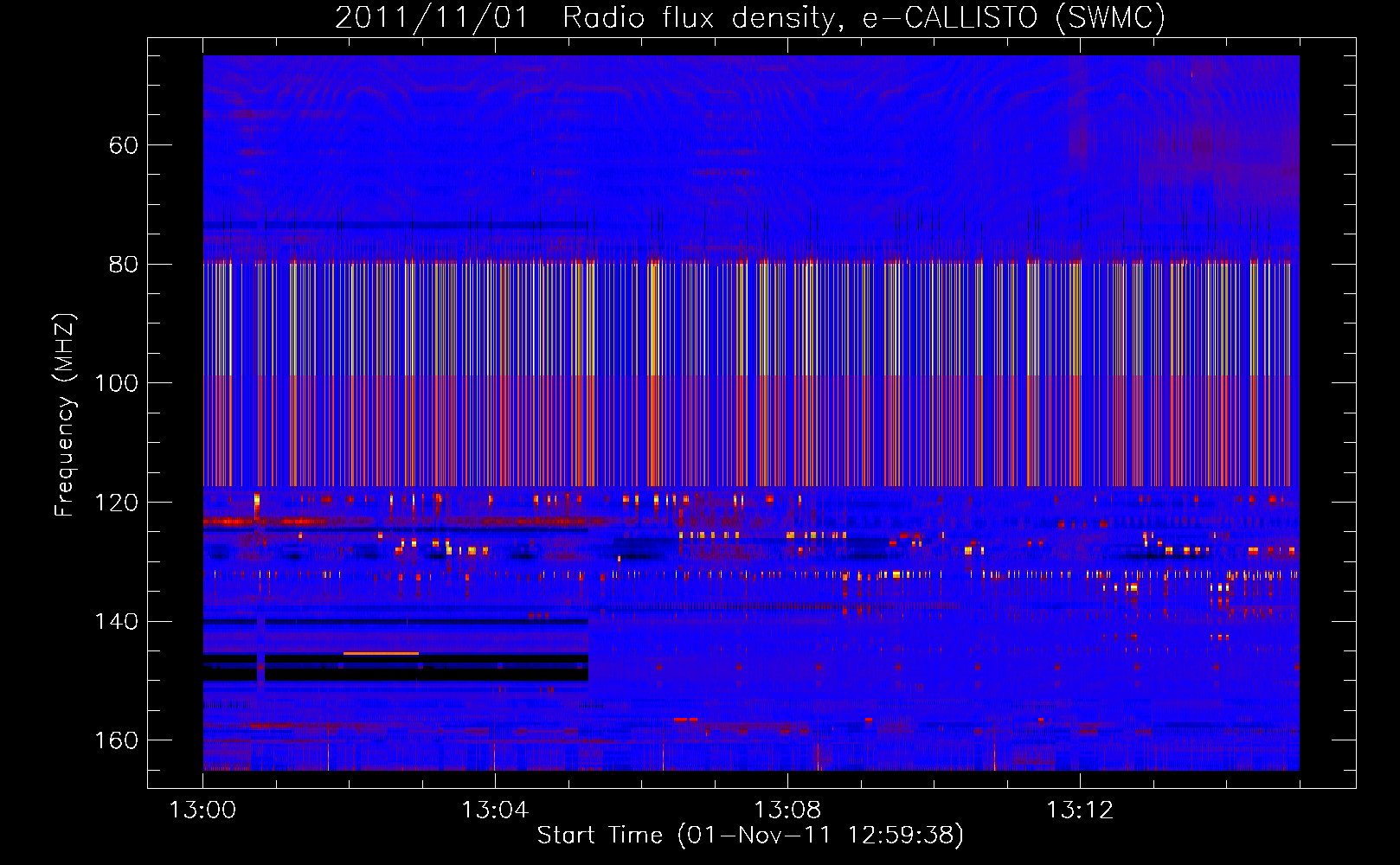The width and height of the screenshot is (1400, 865).
Task: Click the 13:08 time tick label
Action: click(787, 811)
